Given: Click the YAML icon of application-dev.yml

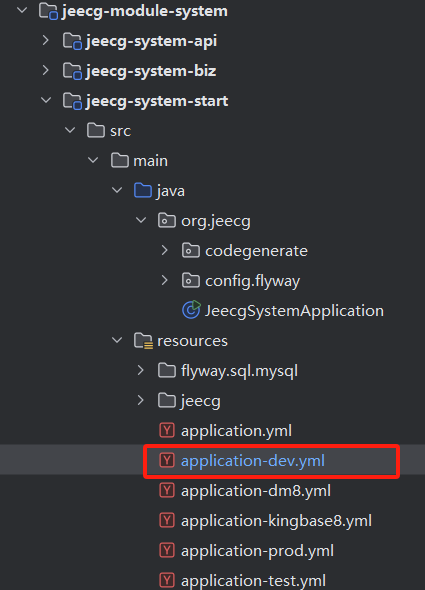Looking at the screenshot, I should pyautogui.click(x=167, y=460).
